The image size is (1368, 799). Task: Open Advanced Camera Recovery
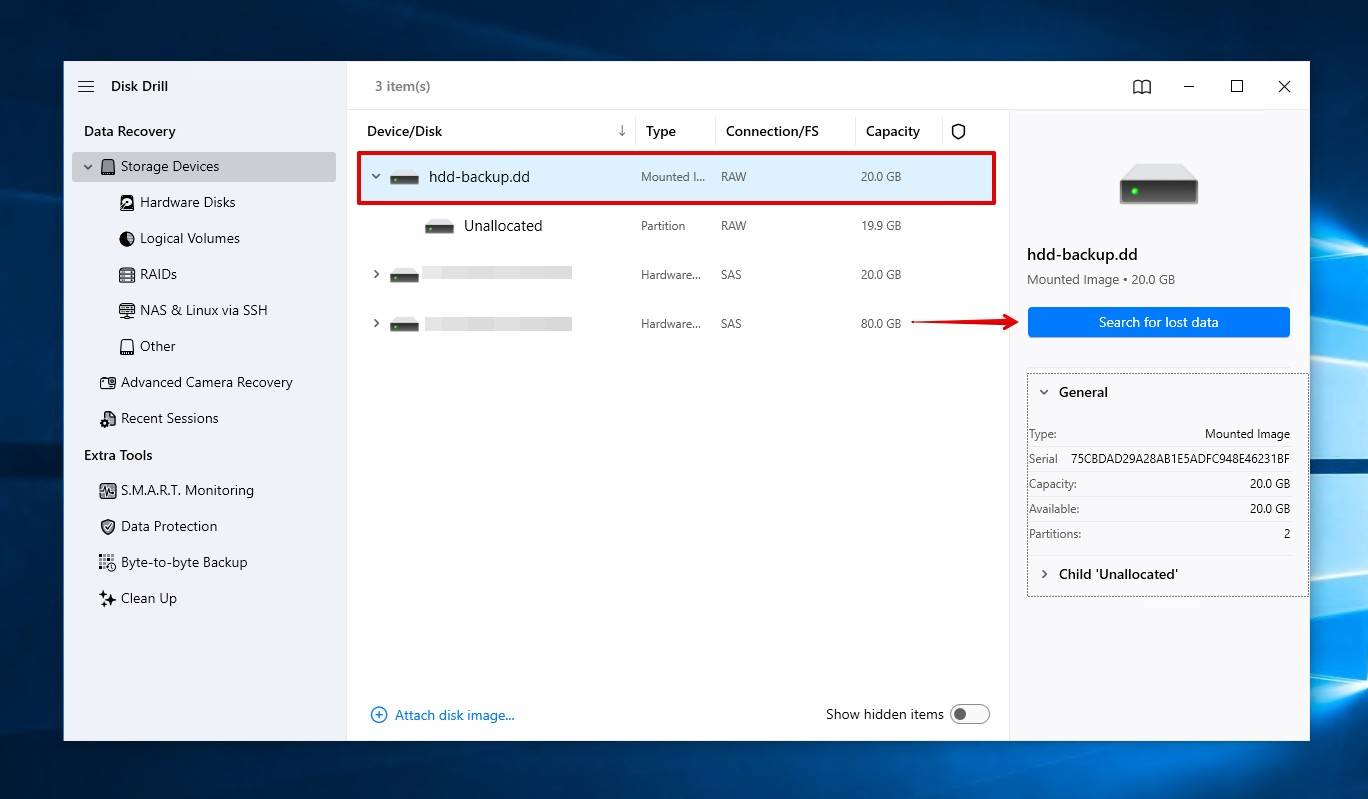(x=206, y=382)
